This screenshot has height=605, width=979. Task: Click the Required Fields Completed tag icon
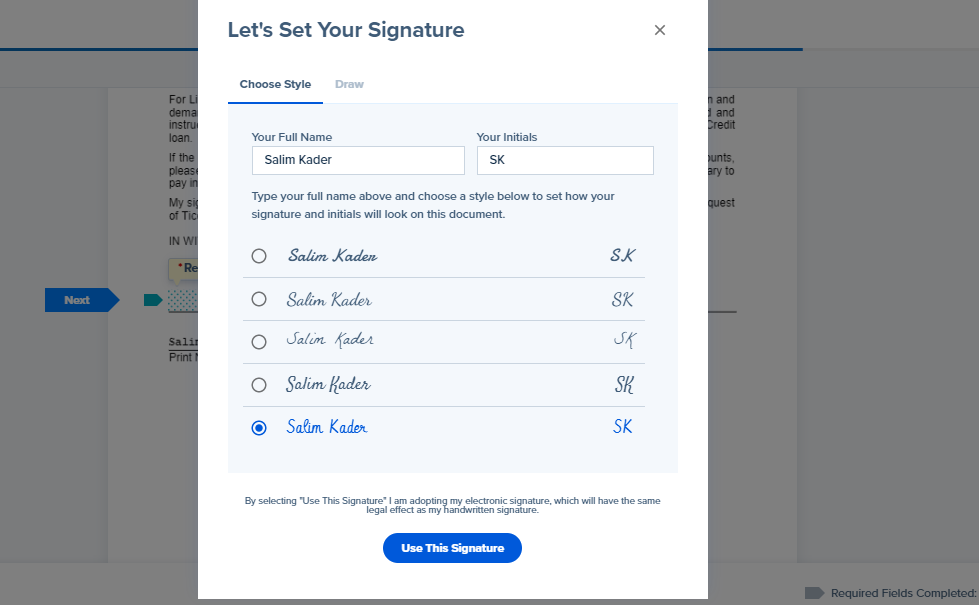tap(814, 593)
